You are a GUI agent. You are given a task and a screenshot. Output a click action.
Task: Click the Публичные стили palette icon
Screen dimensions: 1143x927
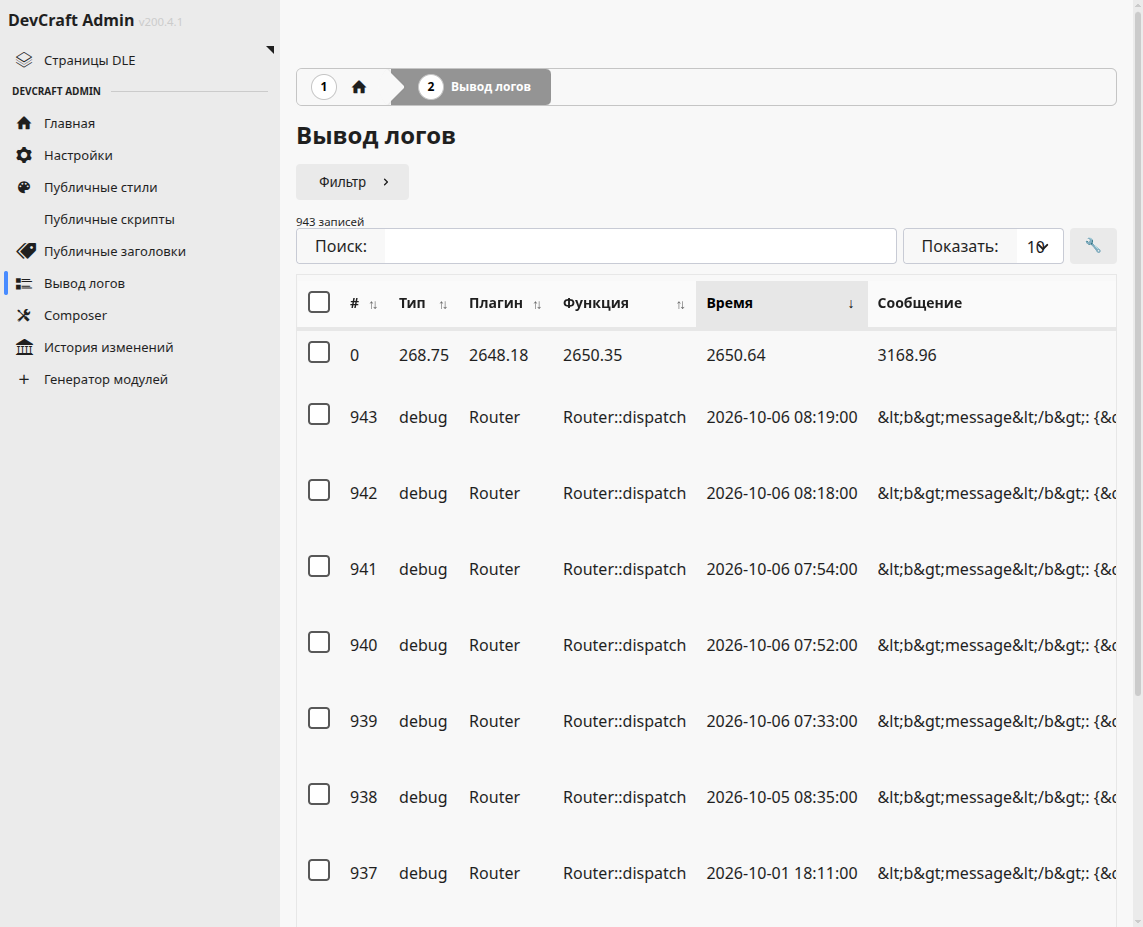click(x=24, y=187)
